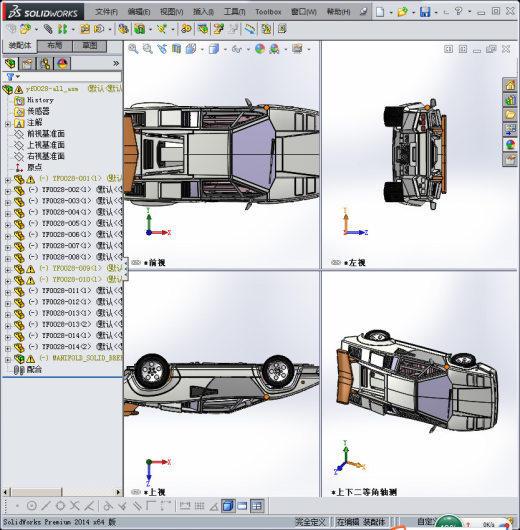Click the Edit Appearance color ball icon
This screenshot has width=520, height=530.
click(260, 49)
